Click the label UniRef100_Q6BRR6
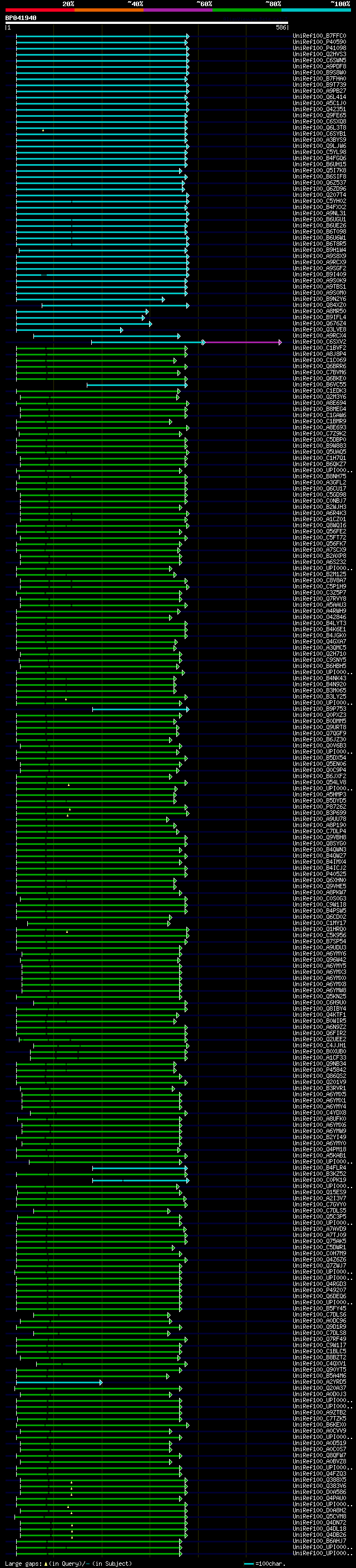Image resolution: width=356 pixels, height=1568 pixels. click(319, 367)
